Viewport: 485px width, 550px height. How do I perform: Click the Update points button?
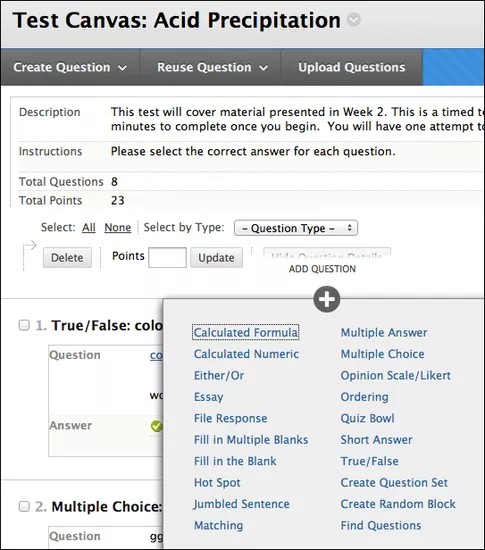click(216, 257)
